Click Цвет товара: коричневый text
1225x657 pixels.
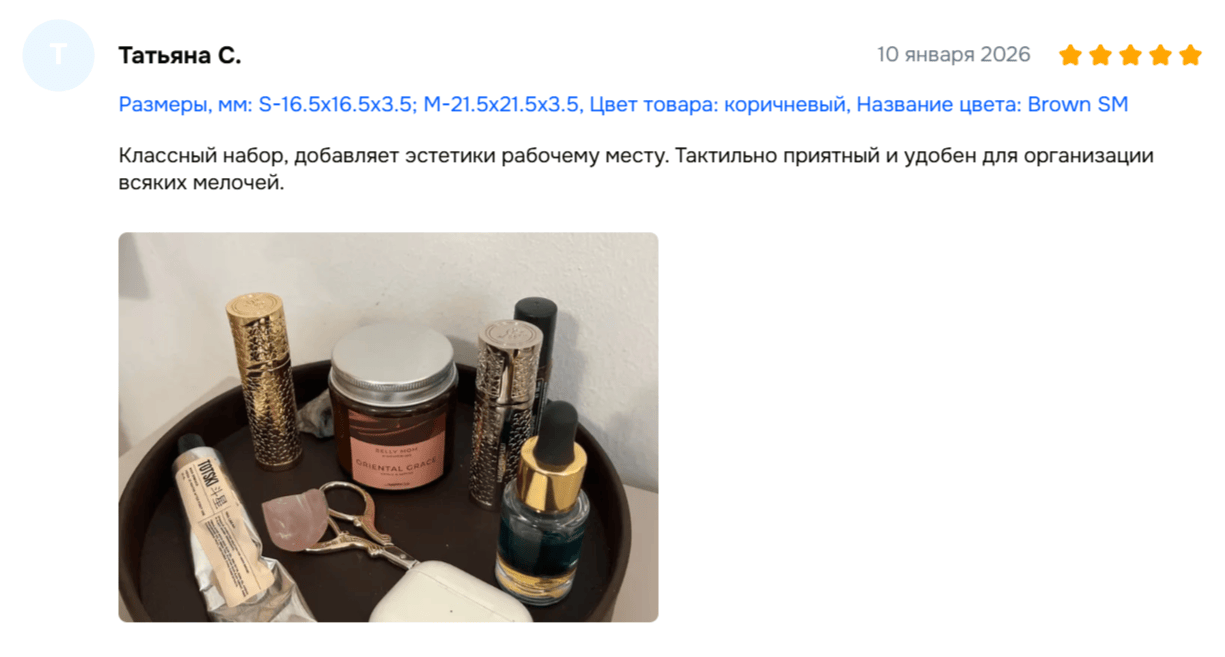(717, 104)
